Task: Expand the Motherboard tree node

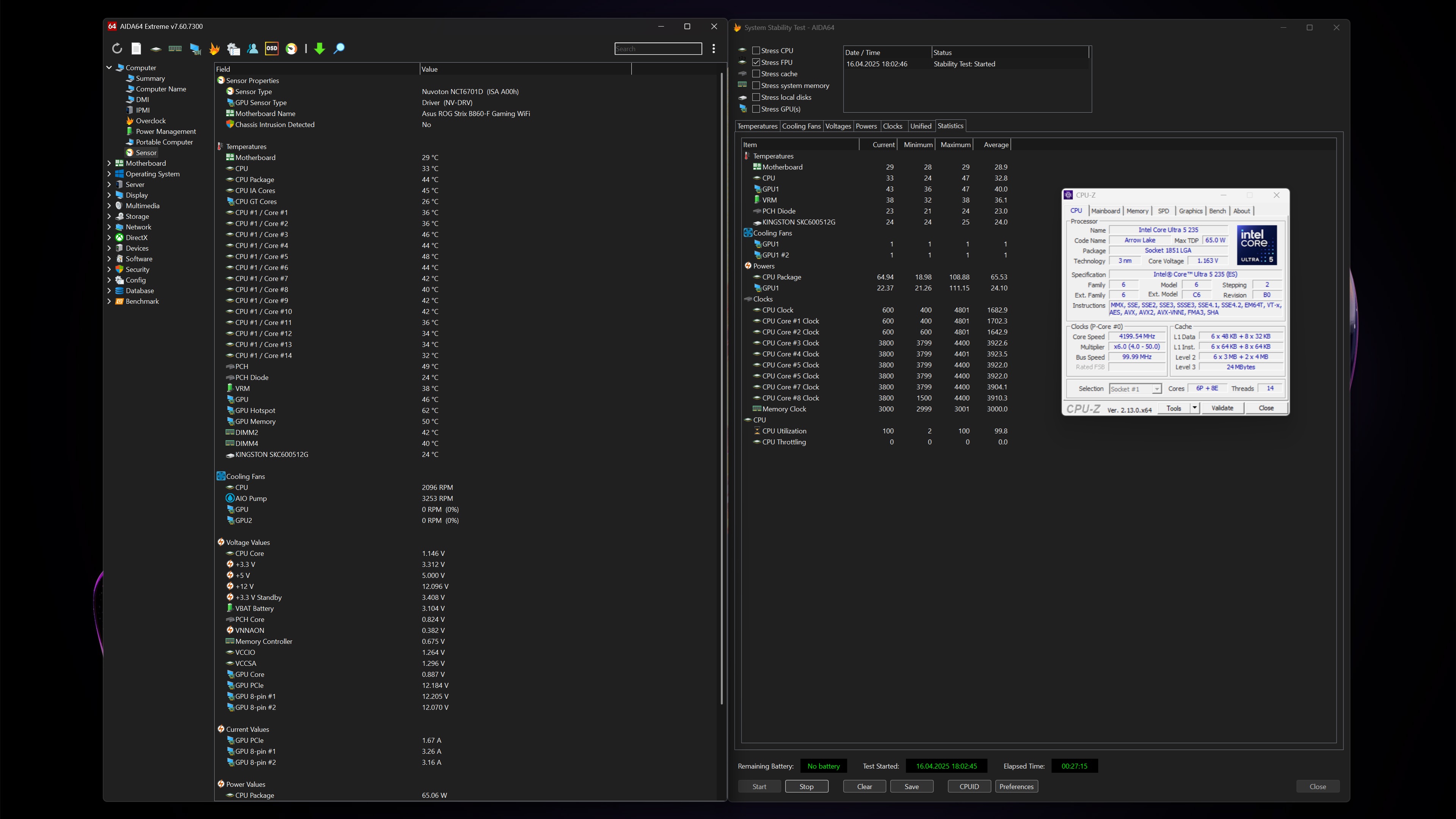Action: coord(109,163)
